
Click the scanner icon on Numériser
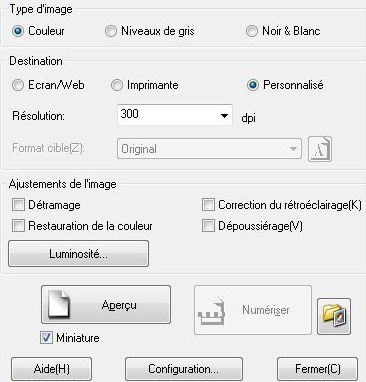pos(212,311)
